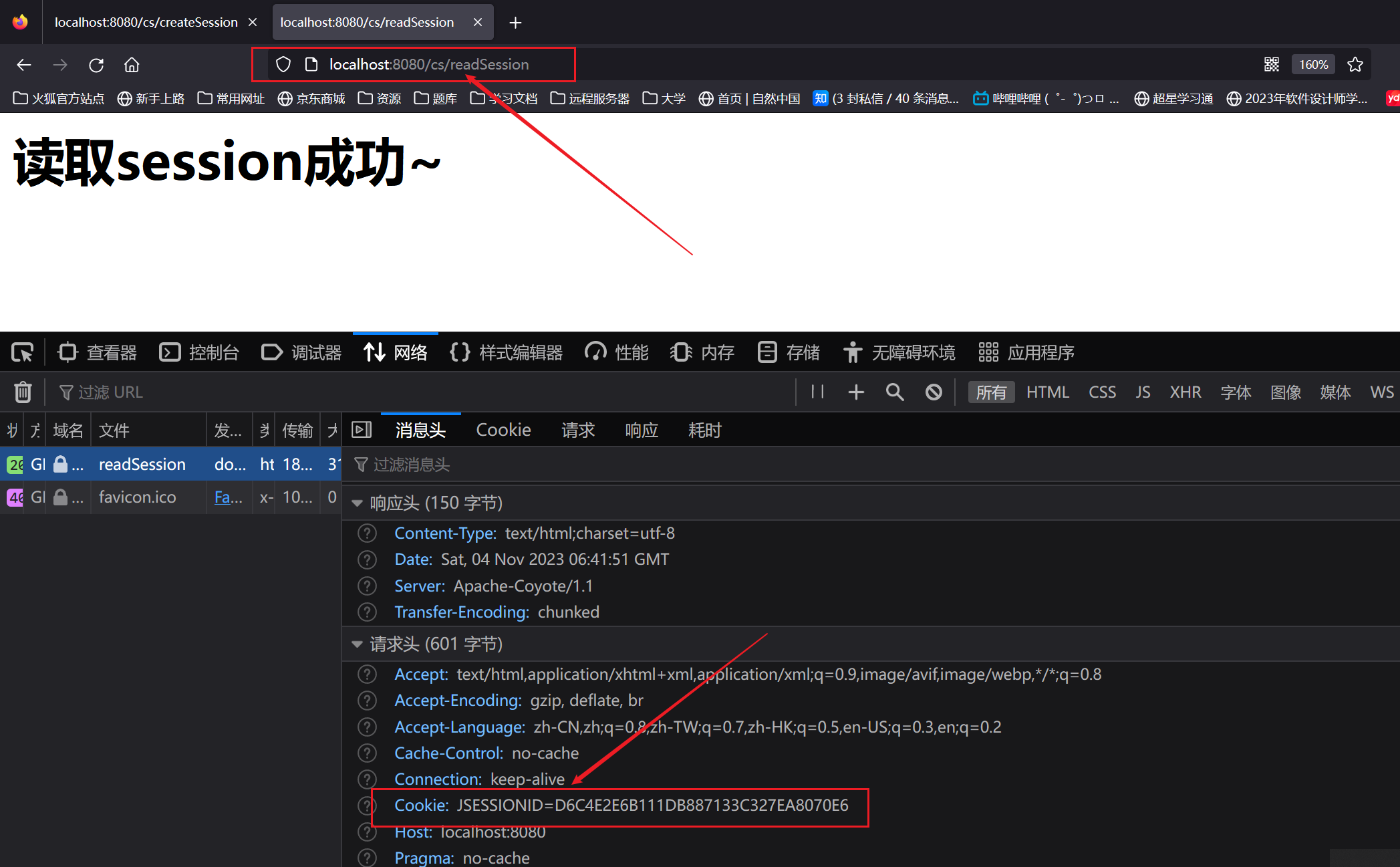Open the 无障碍环境 accessibility panel
Viewport: 1400px width, 867px height.
[899, 352]
